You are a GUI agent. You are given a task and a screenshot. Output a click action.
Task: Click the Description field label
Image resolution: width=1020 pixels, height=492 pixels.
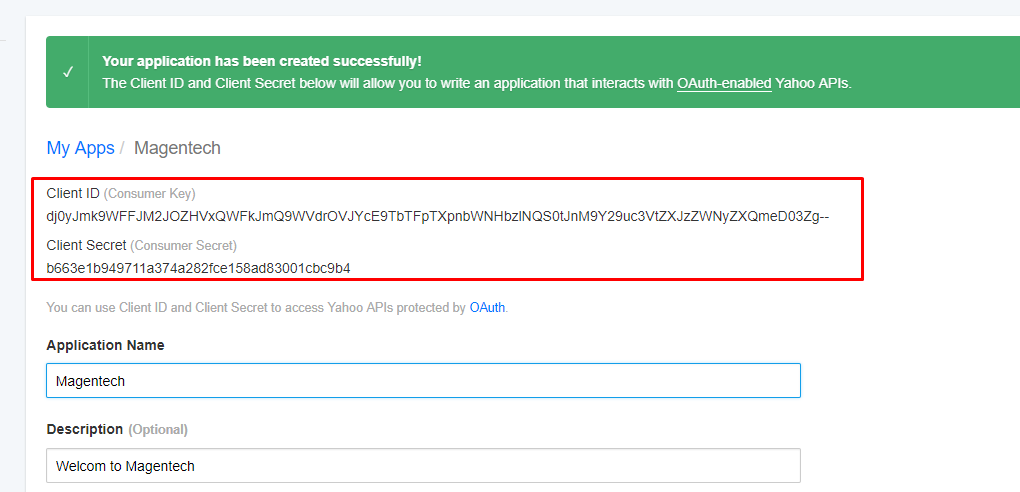[85, 430]
